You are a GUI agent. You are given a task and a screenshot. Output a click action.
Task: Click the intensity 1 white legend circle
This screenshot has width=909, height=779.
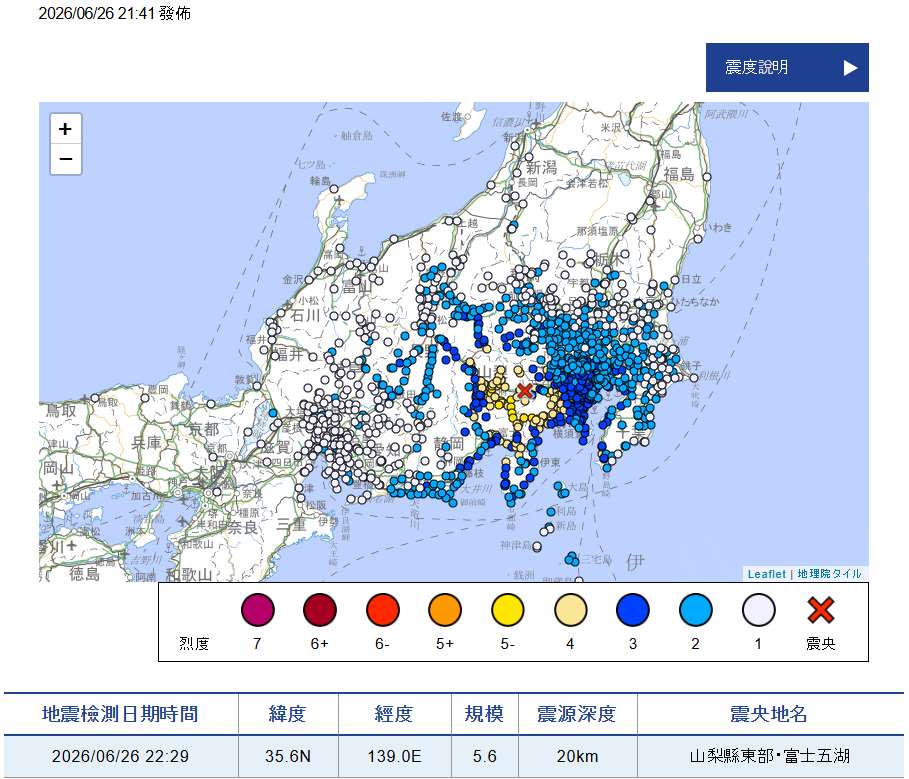[x=758, y=610]
